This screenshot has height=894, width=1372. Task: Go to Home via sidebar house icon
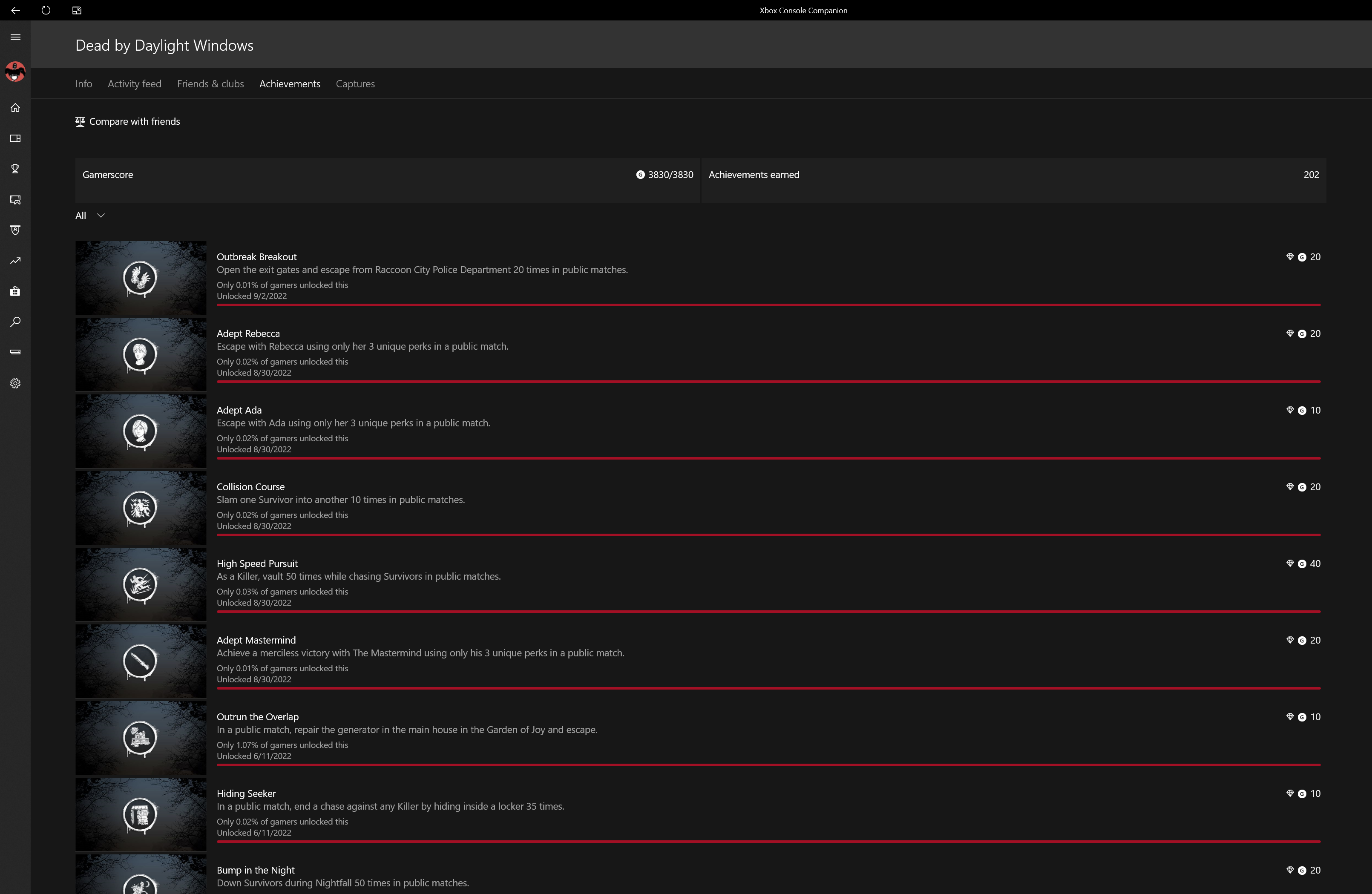pyautogui.click(x=16, y=108)
